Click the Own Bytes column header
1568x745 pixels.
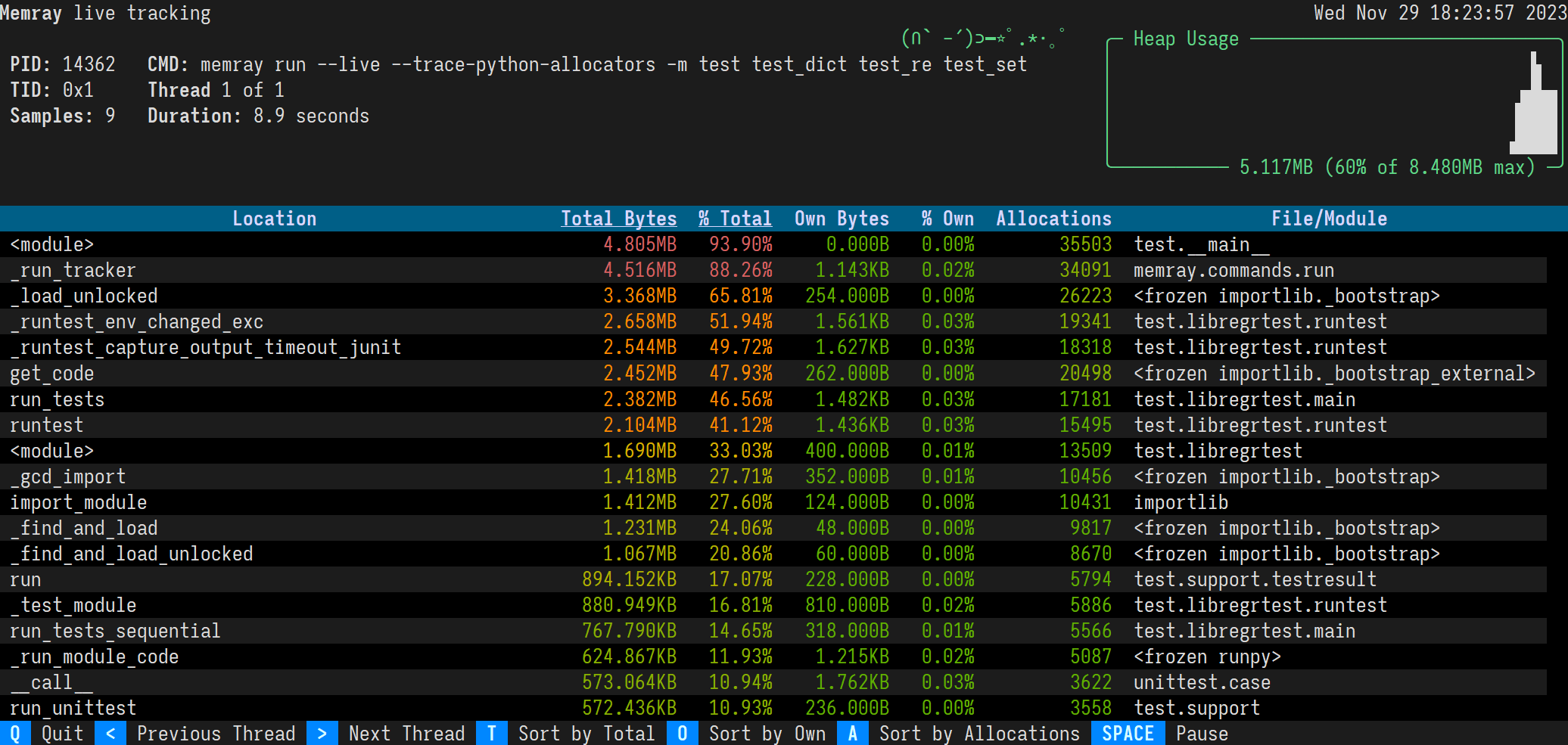pyautogui.click(x=842, y=219)
